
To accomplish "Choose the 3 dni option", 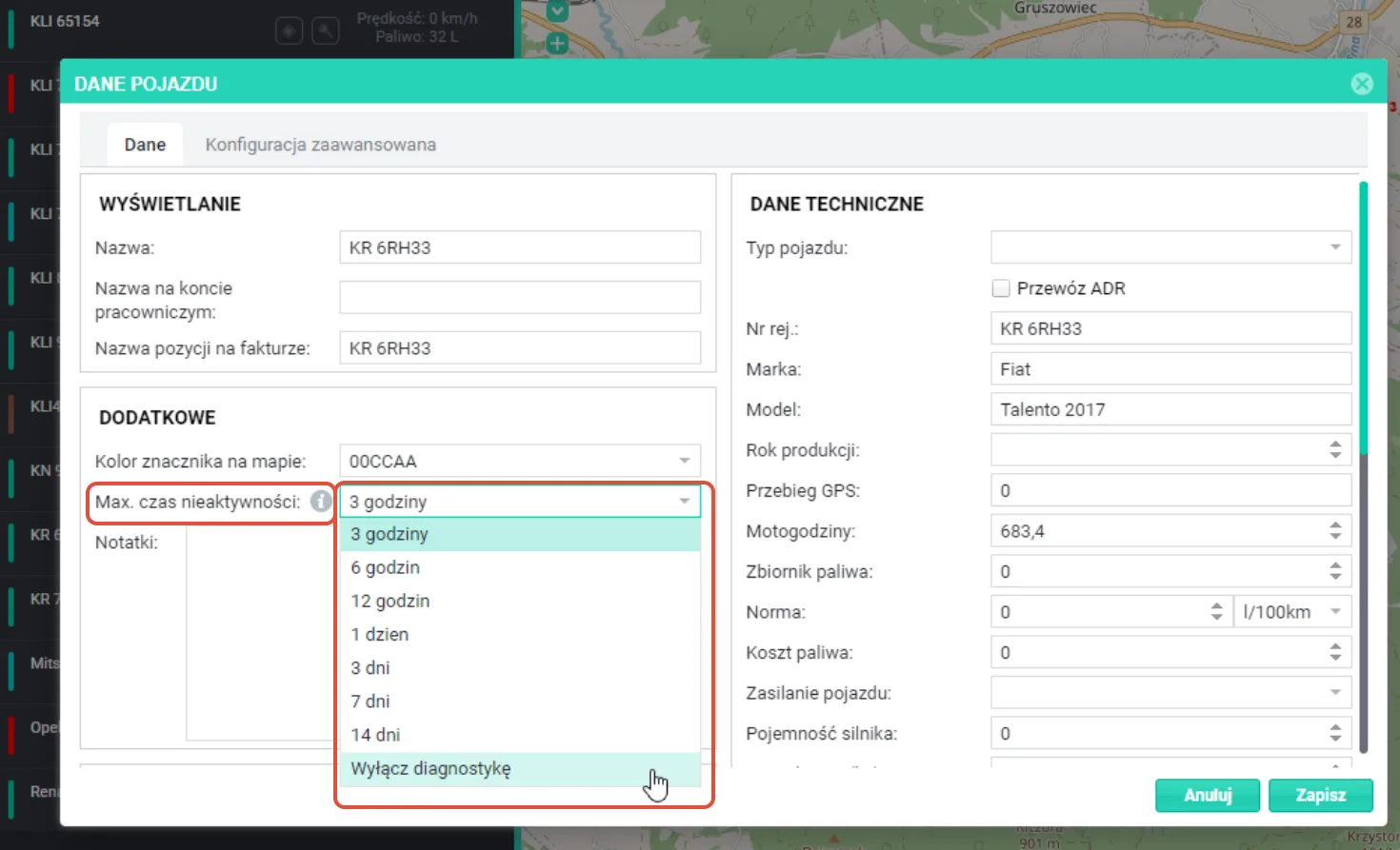I will (x=520, y=667).
